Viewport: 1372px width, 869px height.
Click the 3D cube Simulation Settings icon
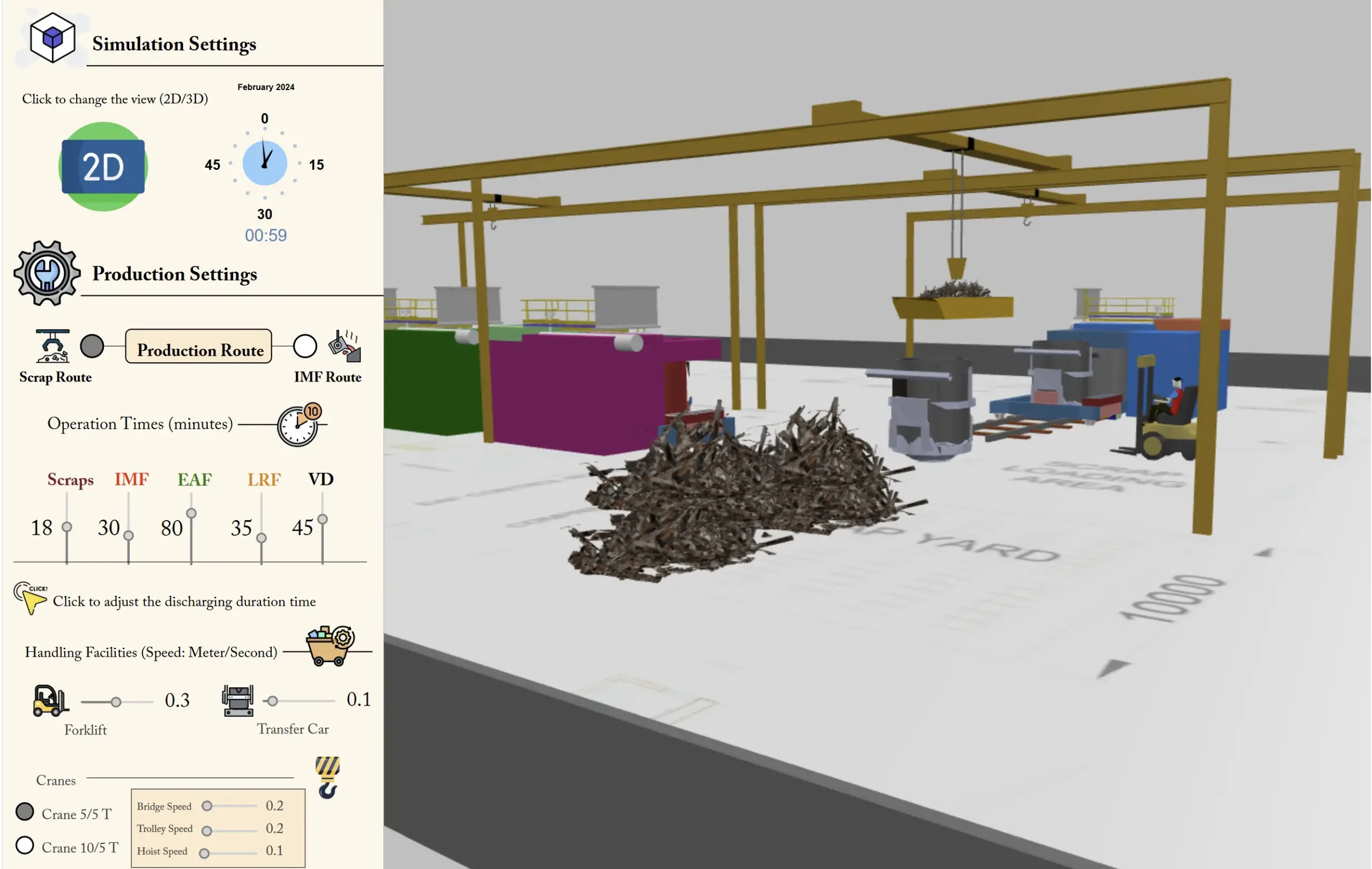(53, 38)
